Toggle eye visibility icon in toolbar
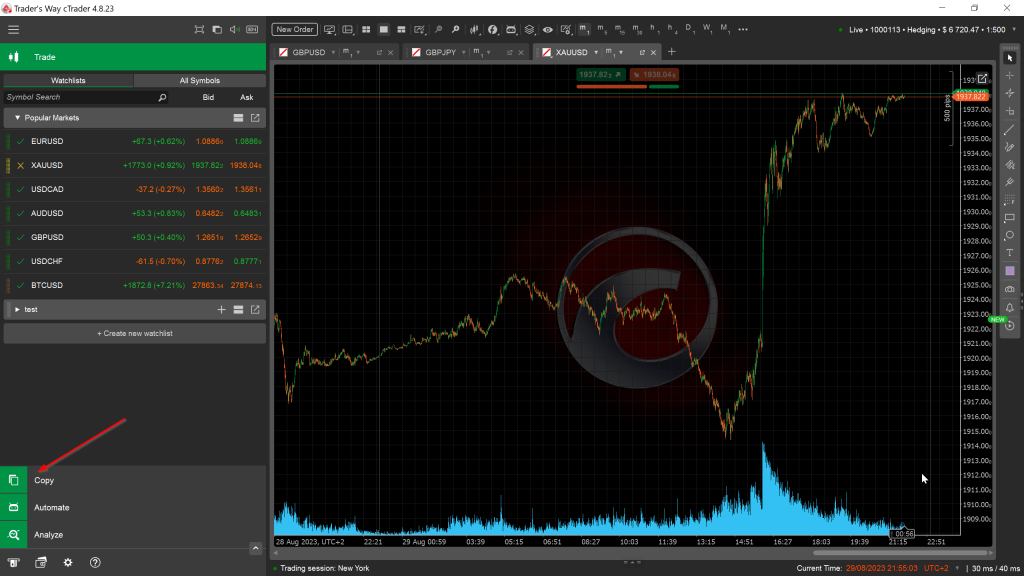 547,29
